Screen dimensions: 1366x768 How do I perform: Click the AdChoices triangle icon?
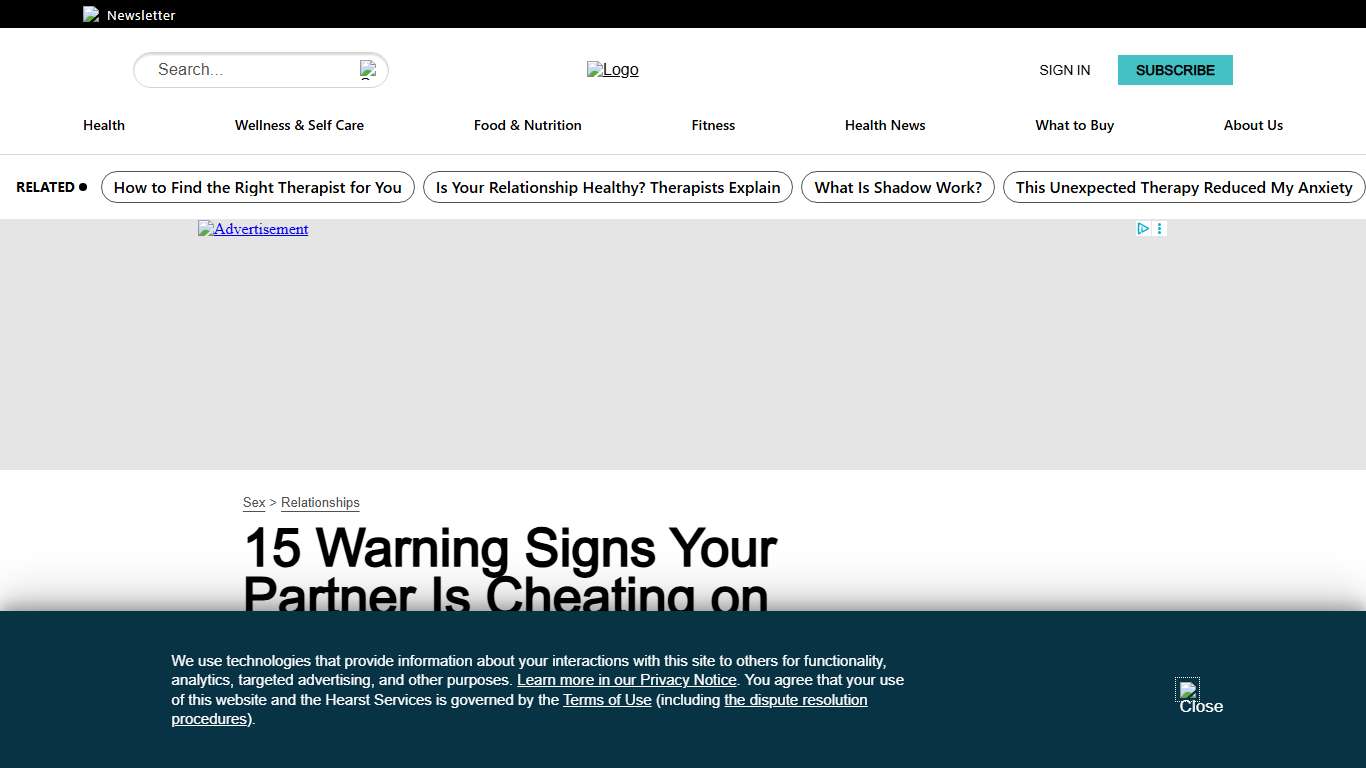pyautogui.click(x=1143, y=229)
